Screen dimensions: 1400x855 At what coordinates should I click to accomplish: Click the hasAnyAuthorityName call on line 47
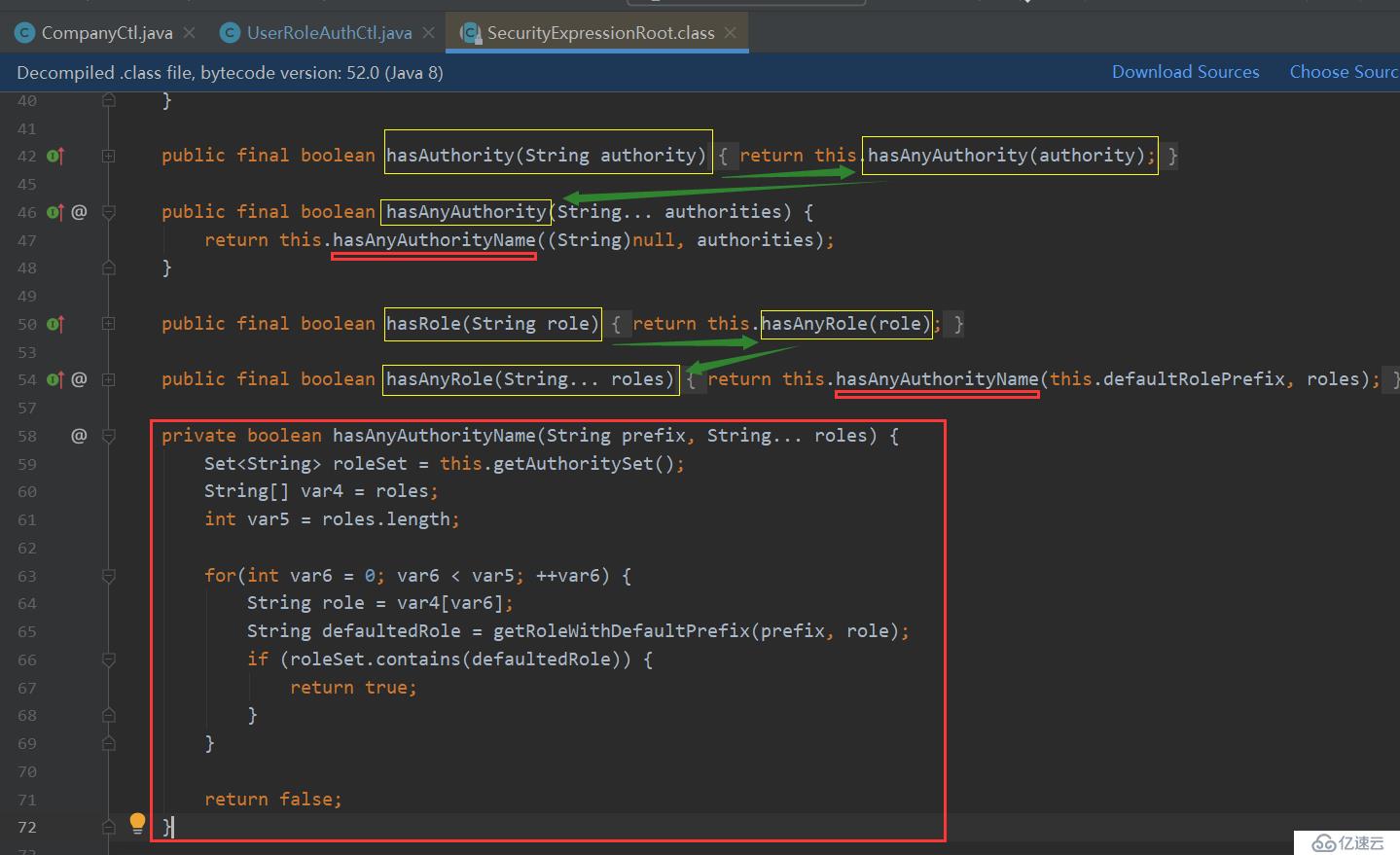(x=434, y=240)
